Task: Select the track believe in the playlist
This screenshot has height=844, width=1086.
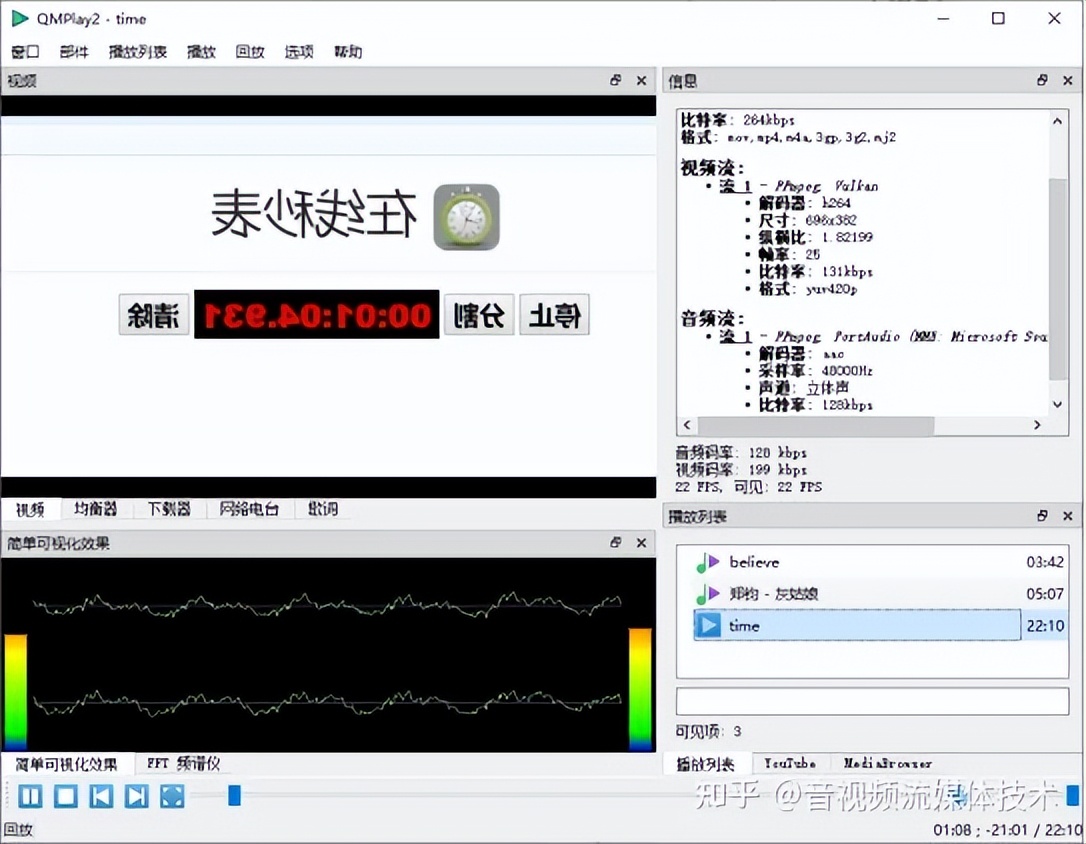Action: point(753,562)
